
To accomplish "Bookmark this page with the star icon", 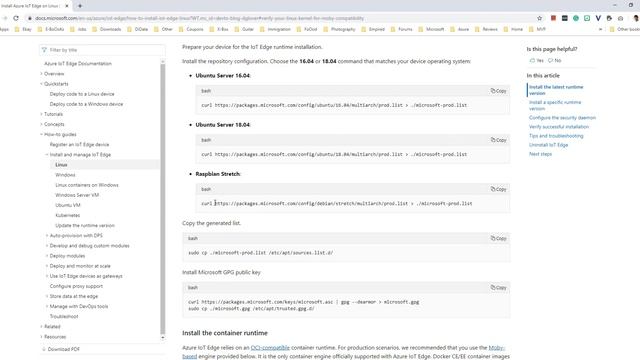I will pyautogui.click(x=540, y=18).
